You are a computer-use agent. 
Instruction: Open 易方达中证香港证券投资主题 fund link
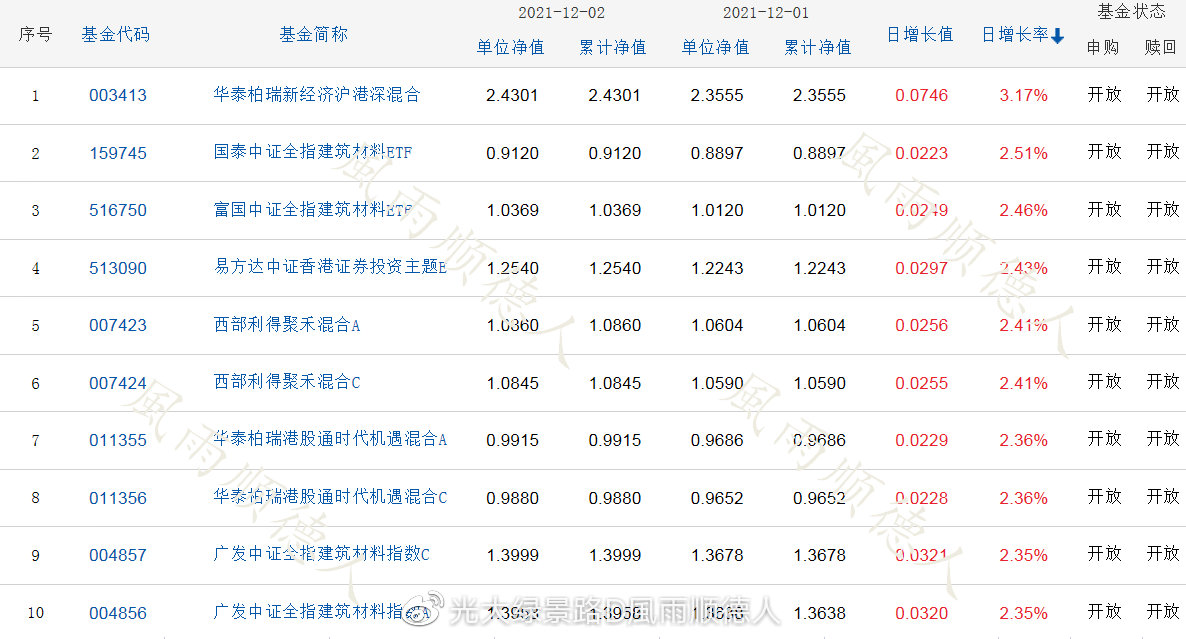tap(330, 267)
